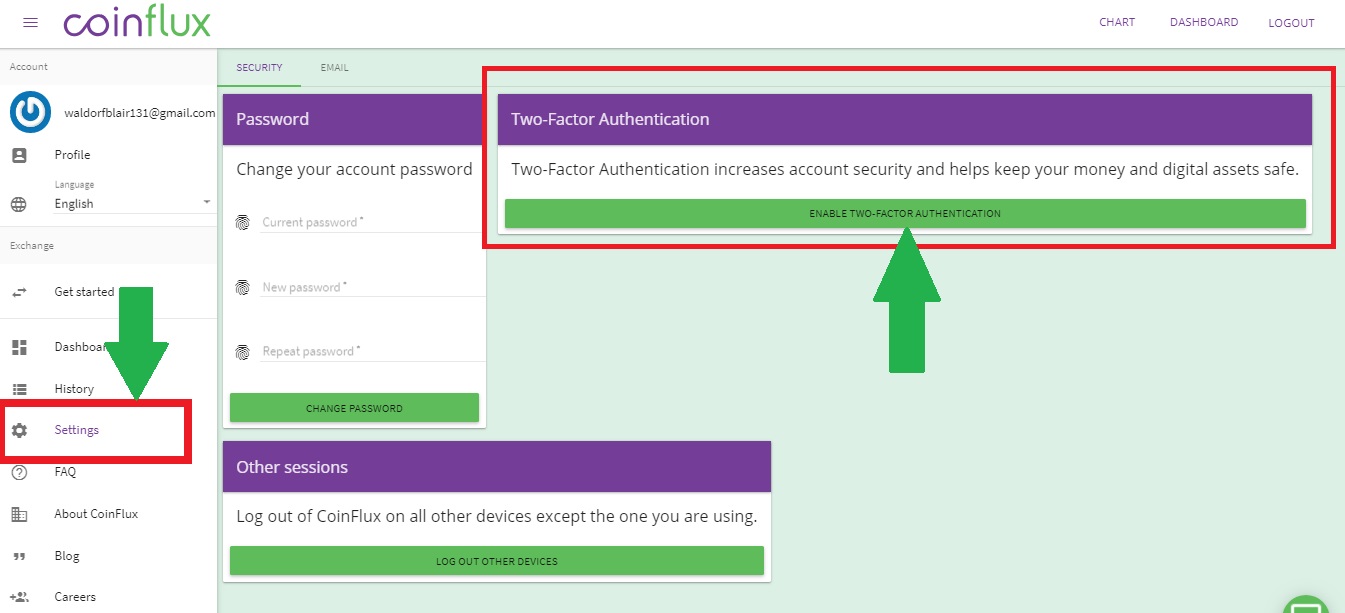Open the hamburger menu icon

coord(30,23)
